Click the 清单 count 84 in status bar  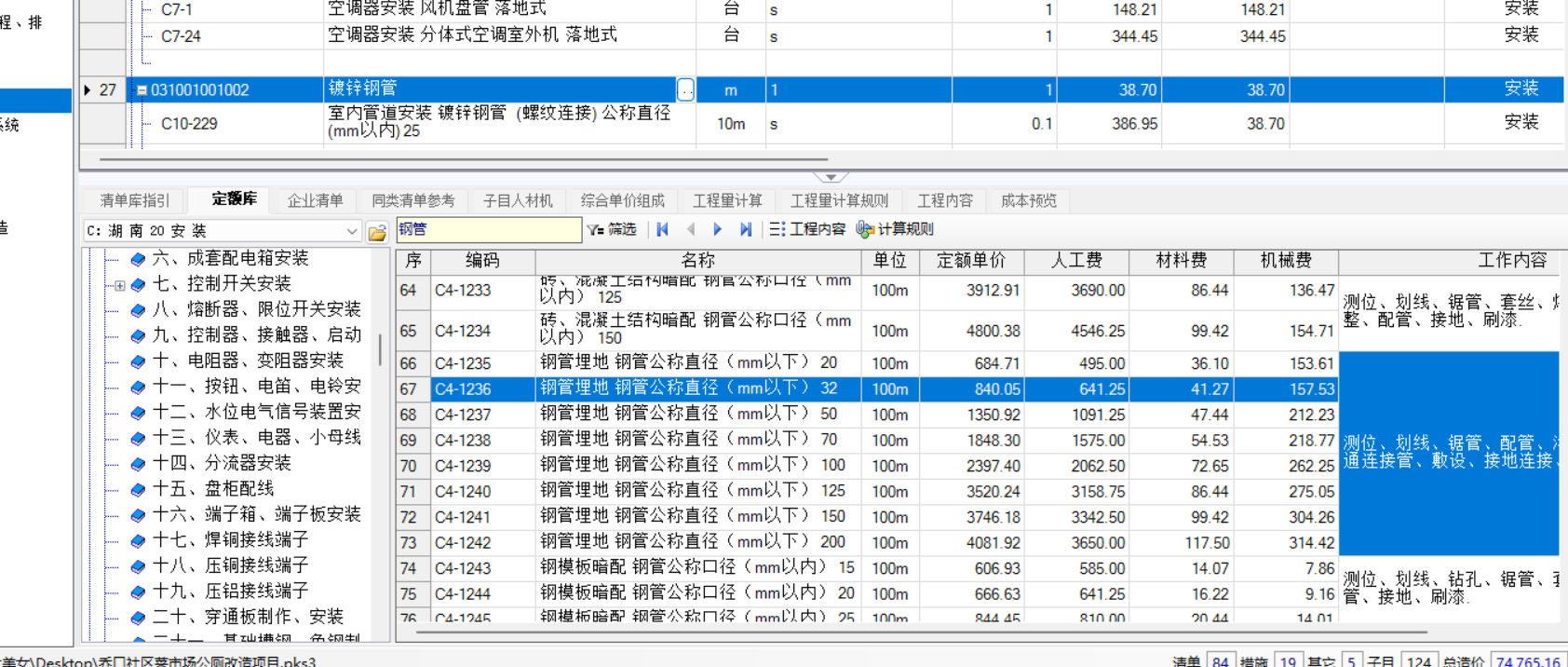[1221, 660]
